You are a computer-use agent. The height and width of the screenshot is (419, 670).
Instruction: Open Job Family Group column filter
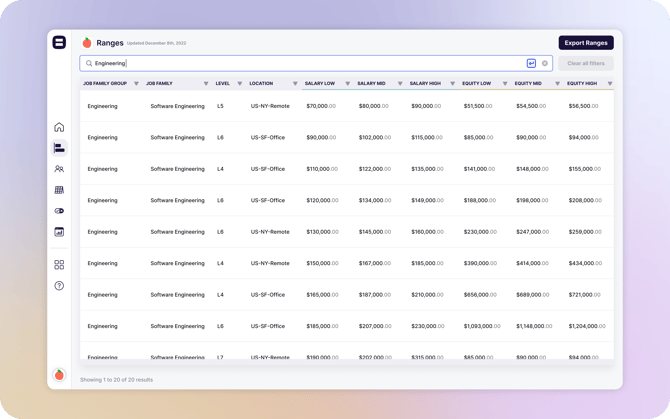point(136,83)
